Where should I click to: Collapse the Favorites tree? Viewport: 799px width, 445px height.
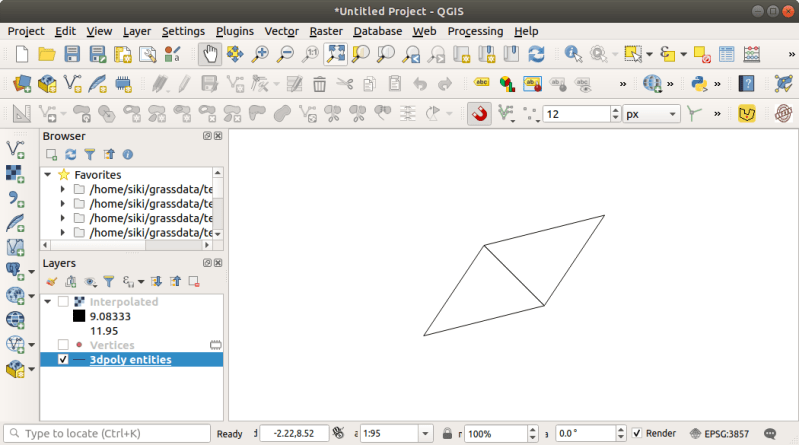point(48,174)
